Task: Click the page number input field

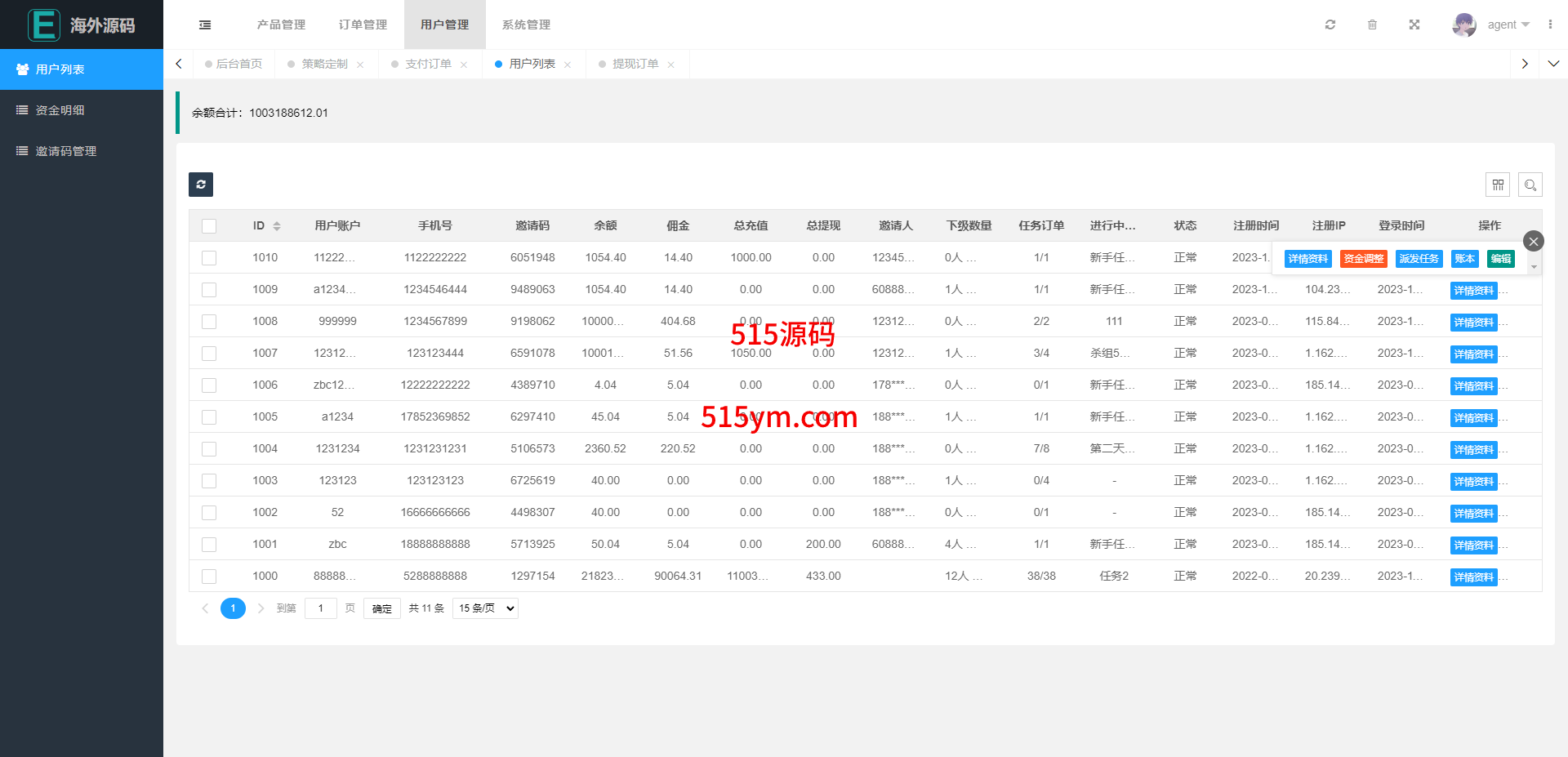Action: coord(321,608)
